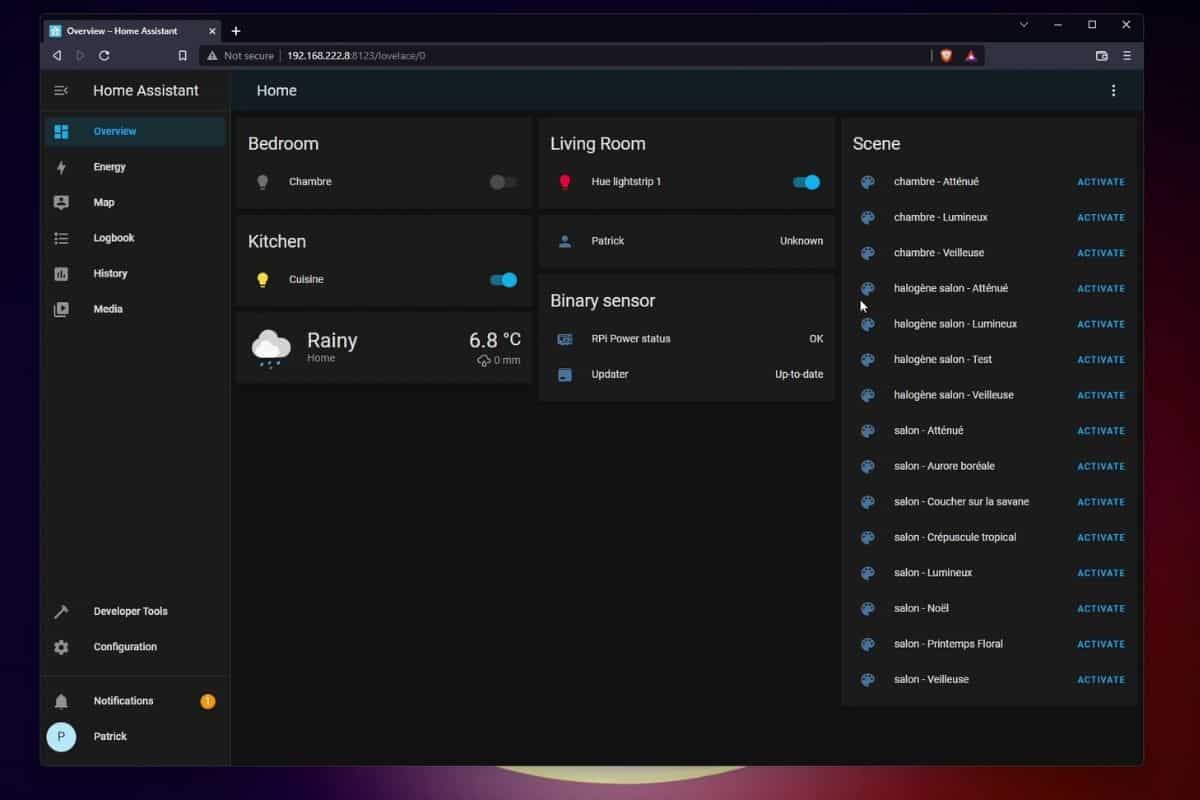Open the browser wallet icon
This screenshot has height=800, width=1200.
1102,56
